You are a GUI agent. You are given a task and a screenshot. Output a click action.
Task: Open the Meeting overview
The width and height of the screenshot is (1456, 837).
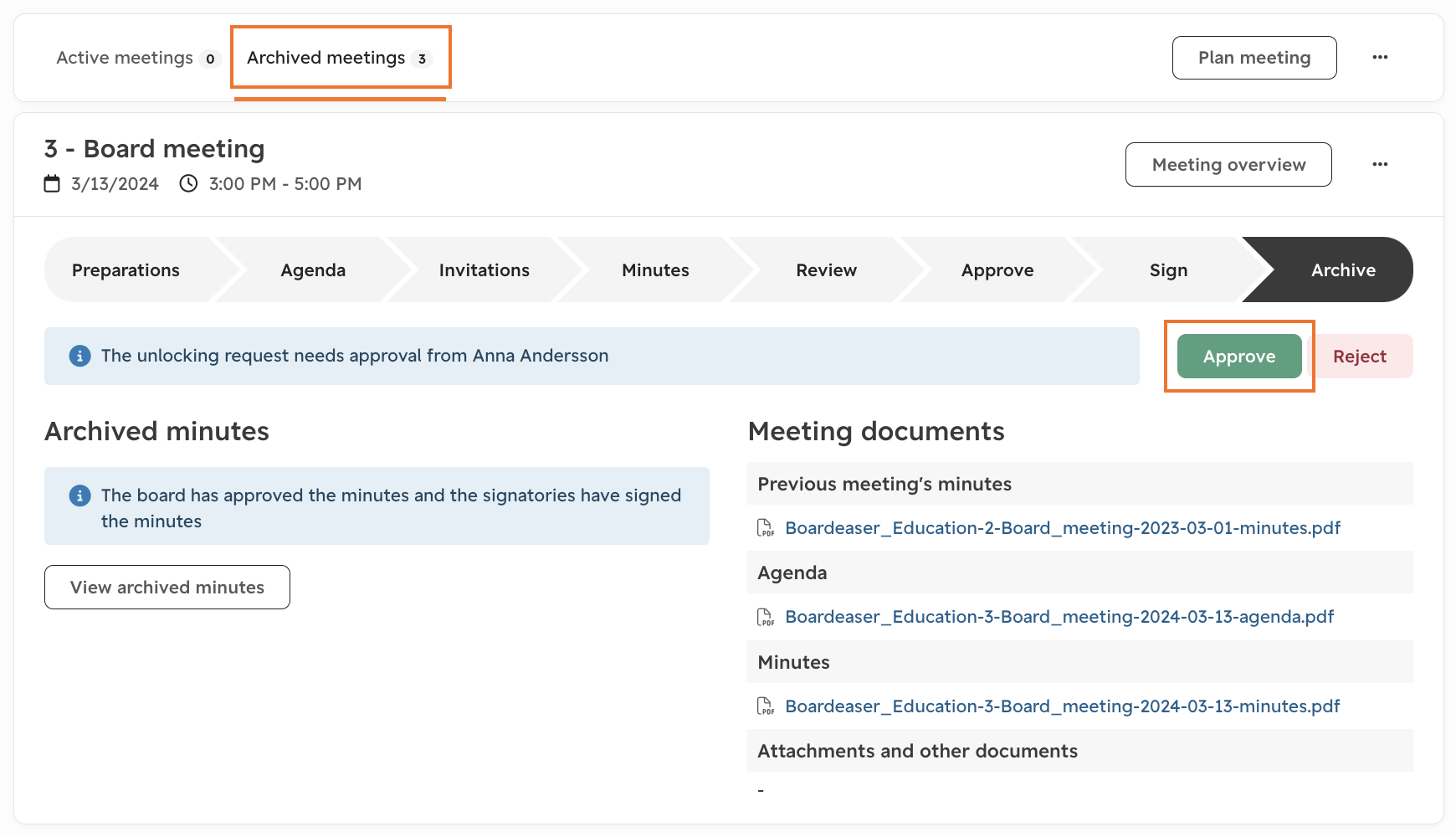1228,165
